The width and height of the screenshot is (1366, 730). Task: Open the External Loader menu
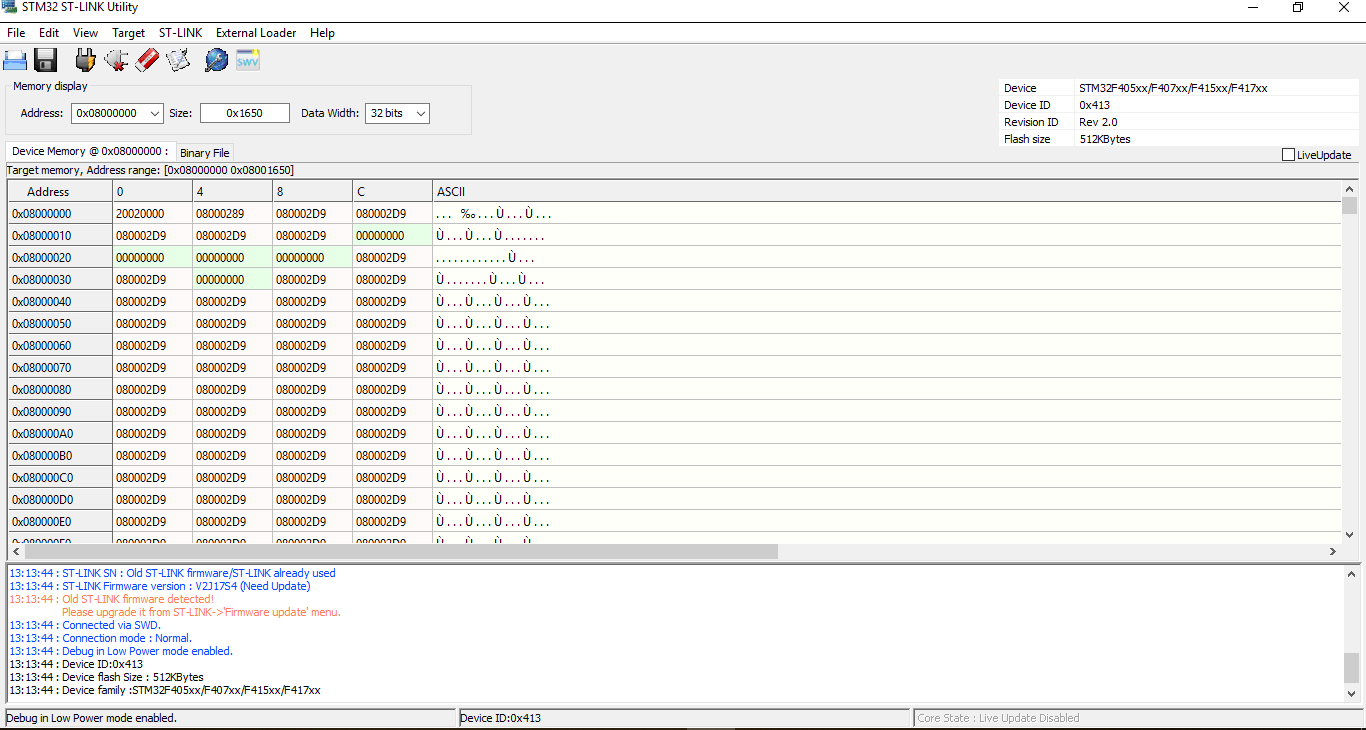click(x=256, y=33)
